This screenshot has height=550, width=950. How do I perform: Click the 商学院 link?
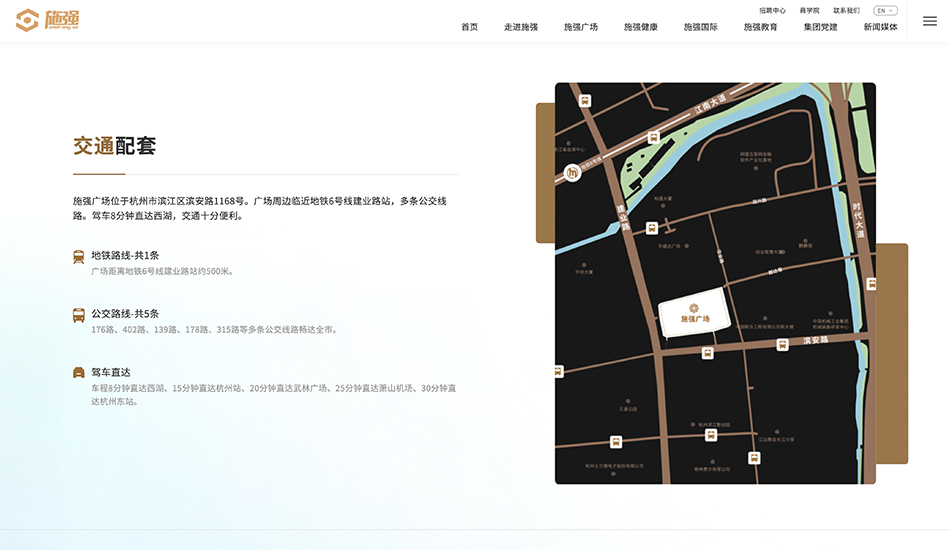point(809,11)
